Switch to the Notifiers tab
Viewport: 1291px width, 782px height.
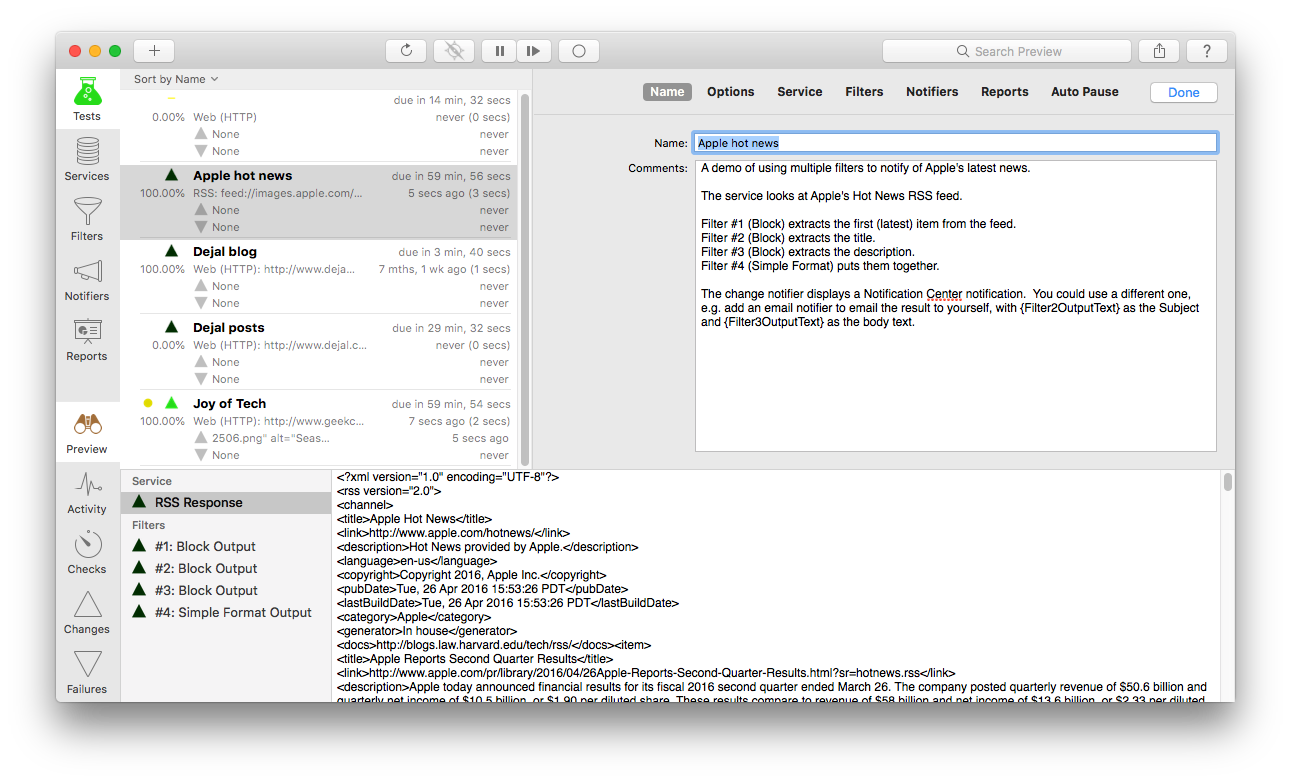932,92
